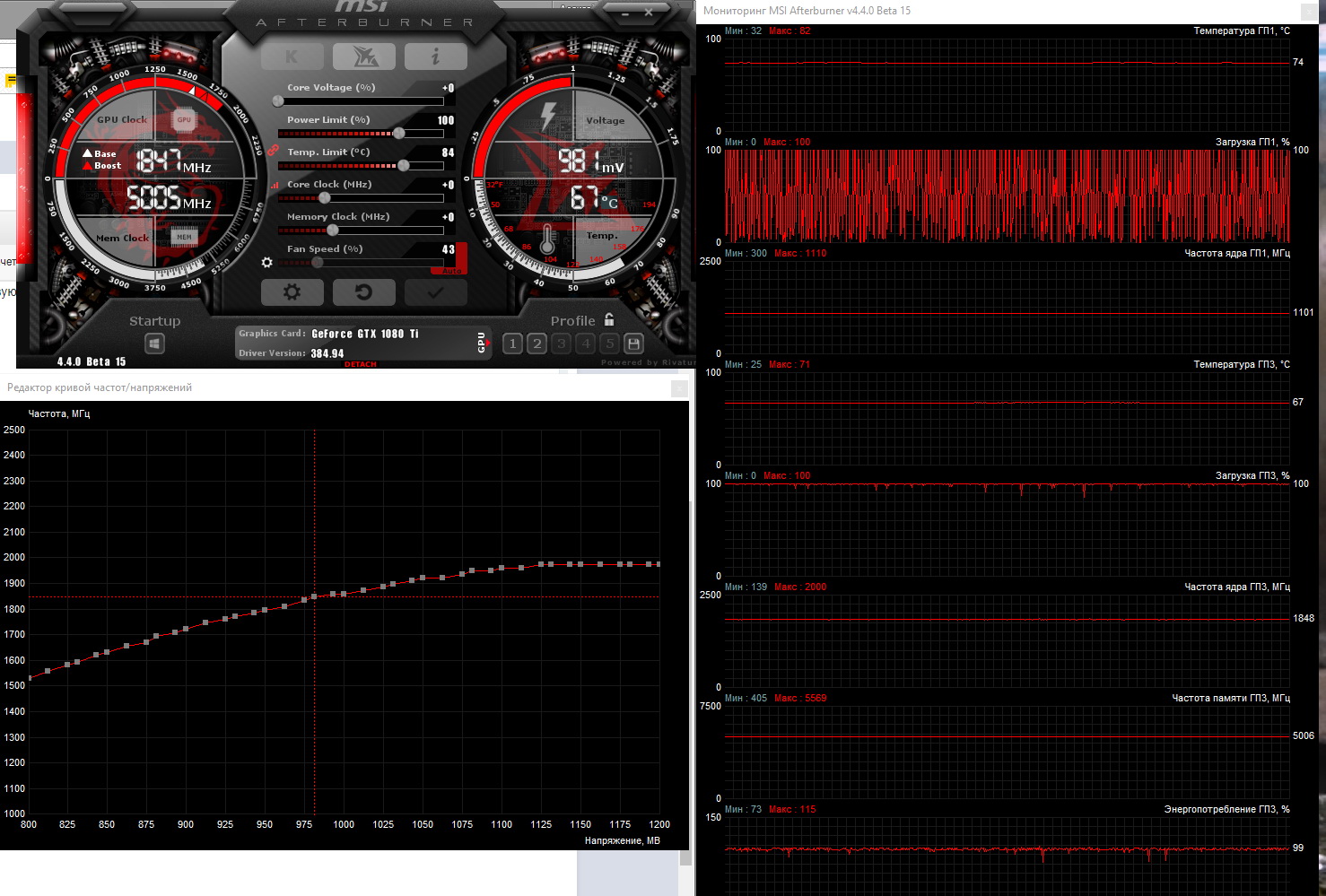Apply settings with the checkmark button
This screenshot has width=1326, height=896.
coord(435,292)
